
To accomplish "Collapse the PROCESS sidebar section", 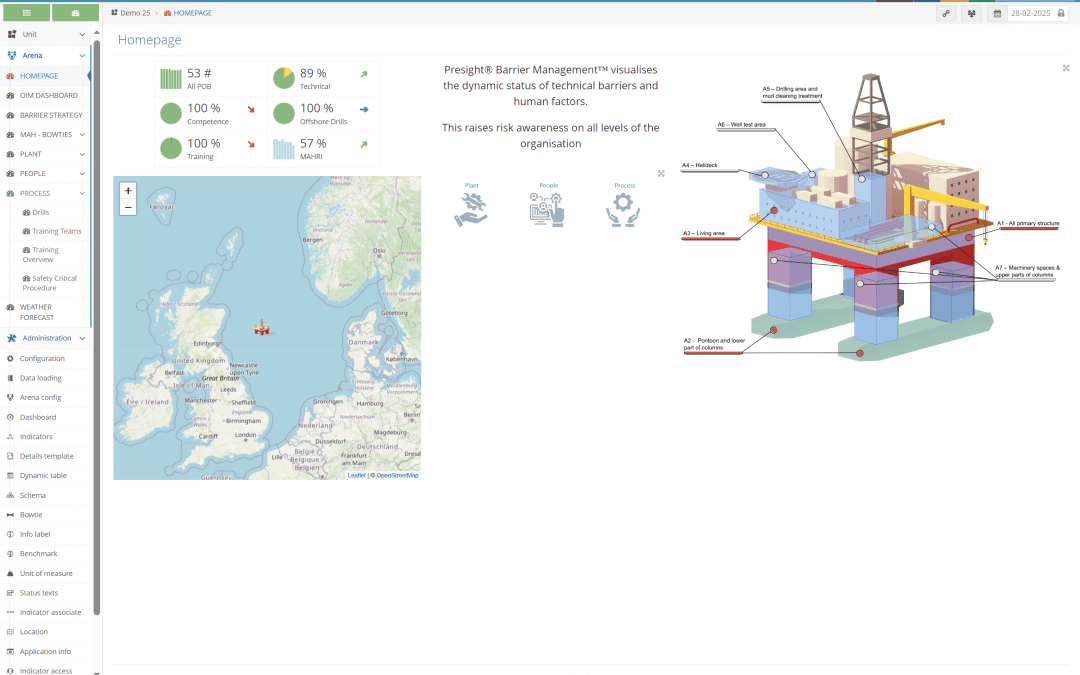I will pos(41,192).
